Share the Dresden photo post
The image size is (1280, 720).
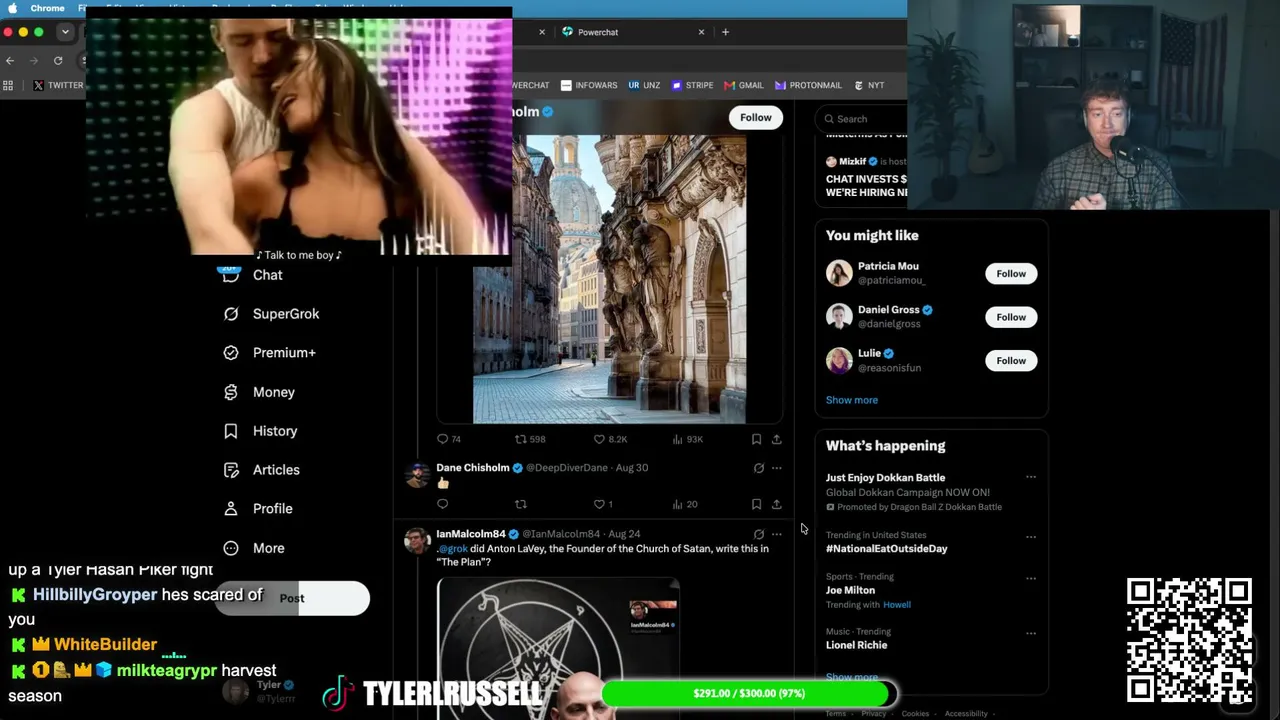click(x=776, y=439)
